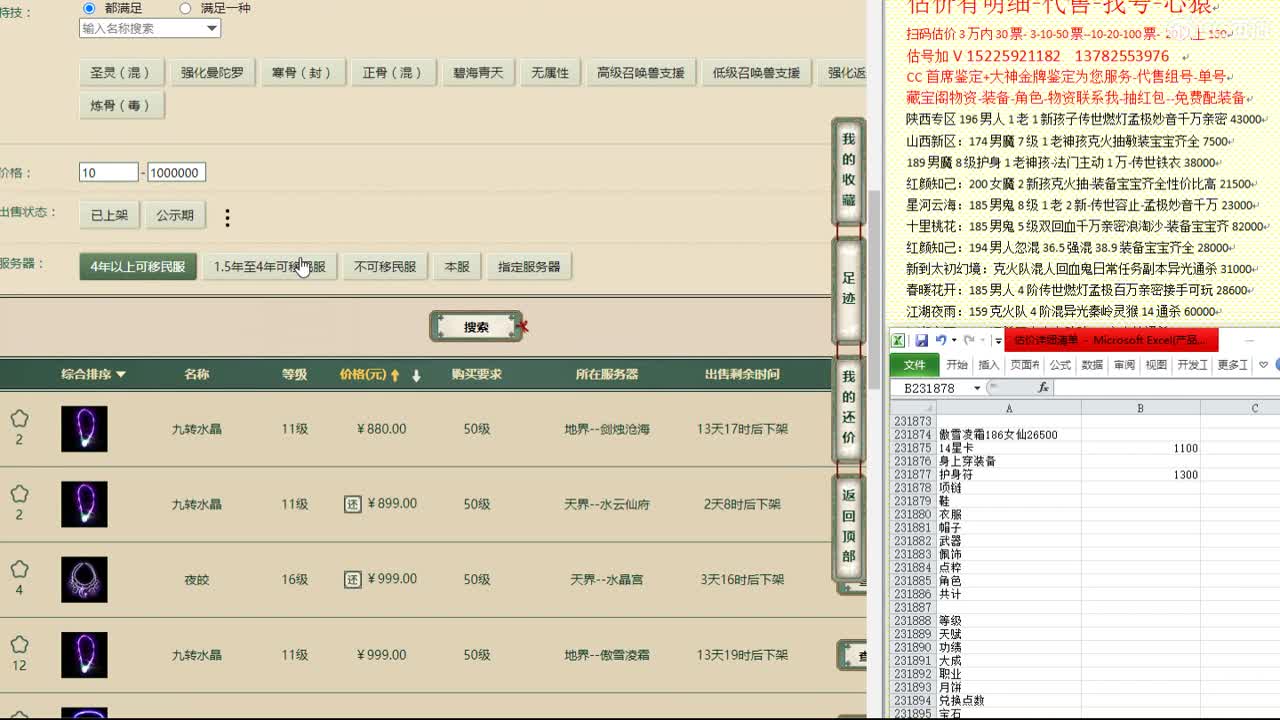Open the three-dot more options icon
This screenshot has height=720, width=1280.
tap(227, 217)
